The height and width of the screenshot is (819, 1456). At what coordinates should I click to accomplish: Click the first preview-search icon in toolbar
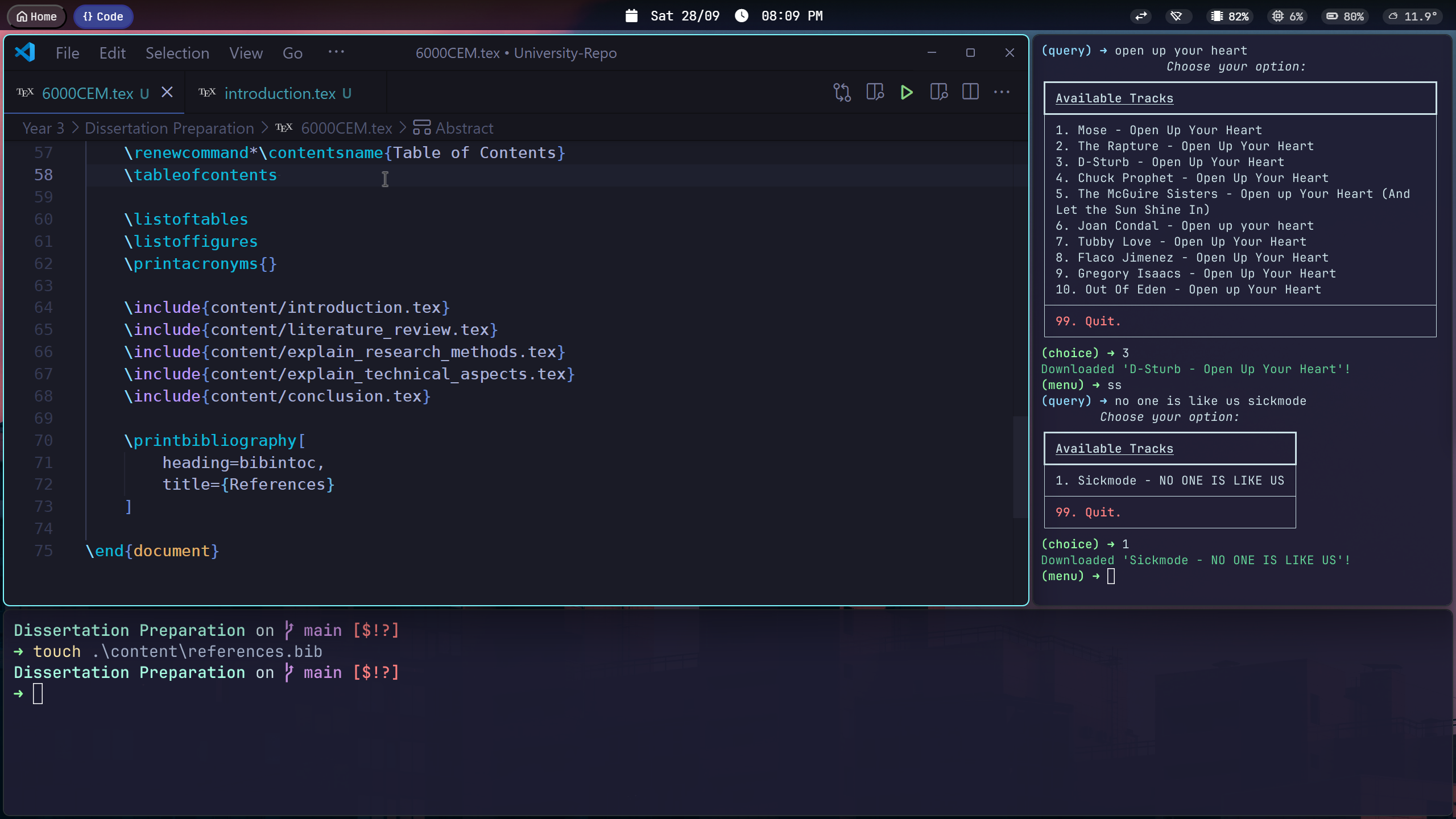(875, 92)
